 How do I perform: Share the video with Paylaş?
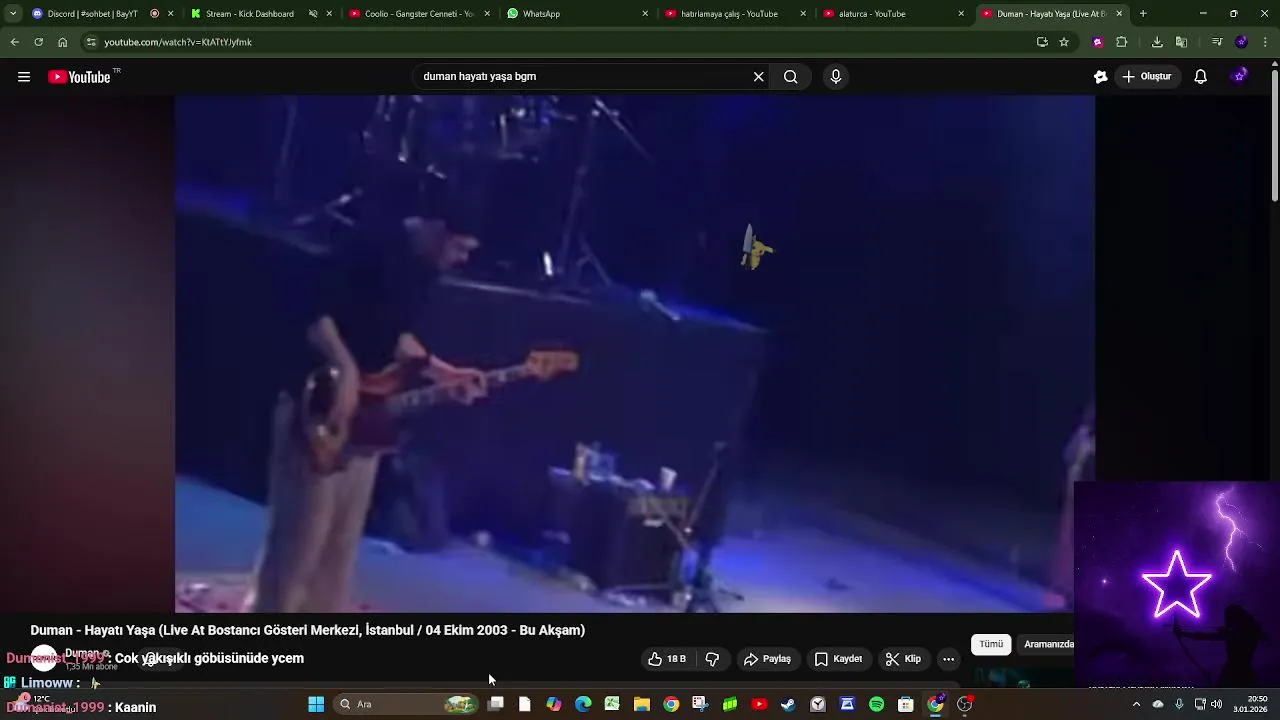coord(767,659)
